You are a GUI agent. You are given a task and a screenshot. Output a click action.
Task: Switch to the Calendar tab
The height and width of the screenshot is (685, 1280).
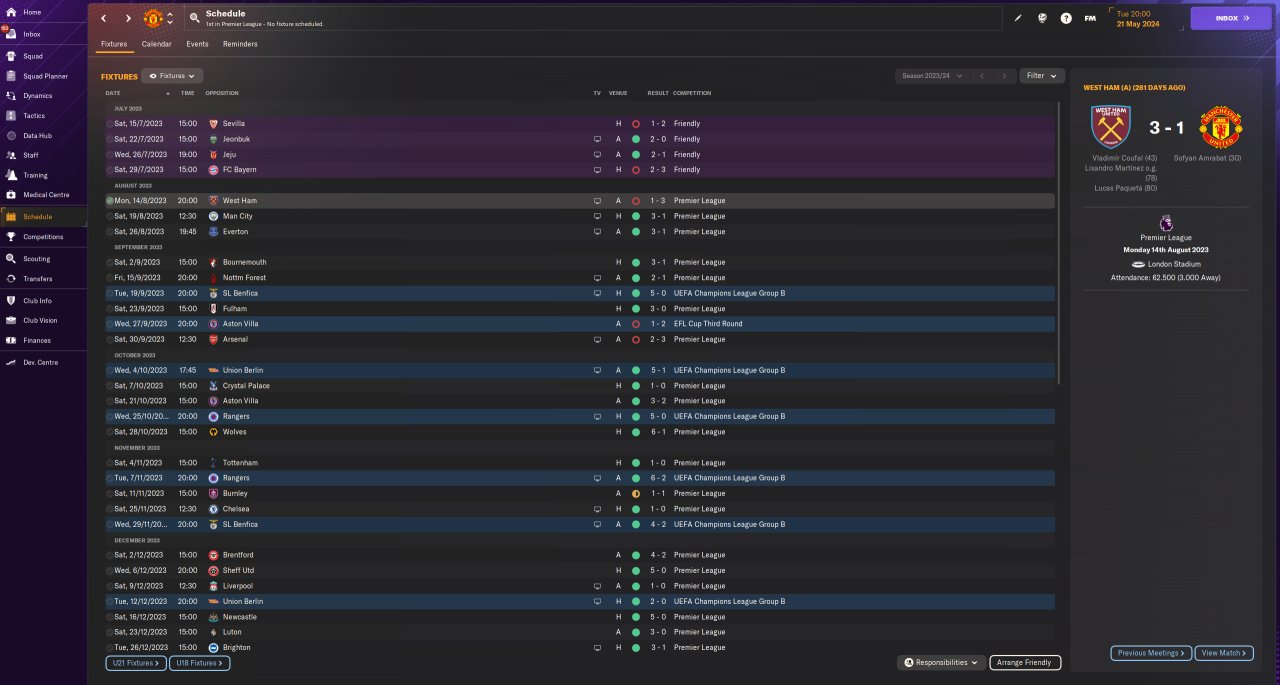[x=156, y=44]
